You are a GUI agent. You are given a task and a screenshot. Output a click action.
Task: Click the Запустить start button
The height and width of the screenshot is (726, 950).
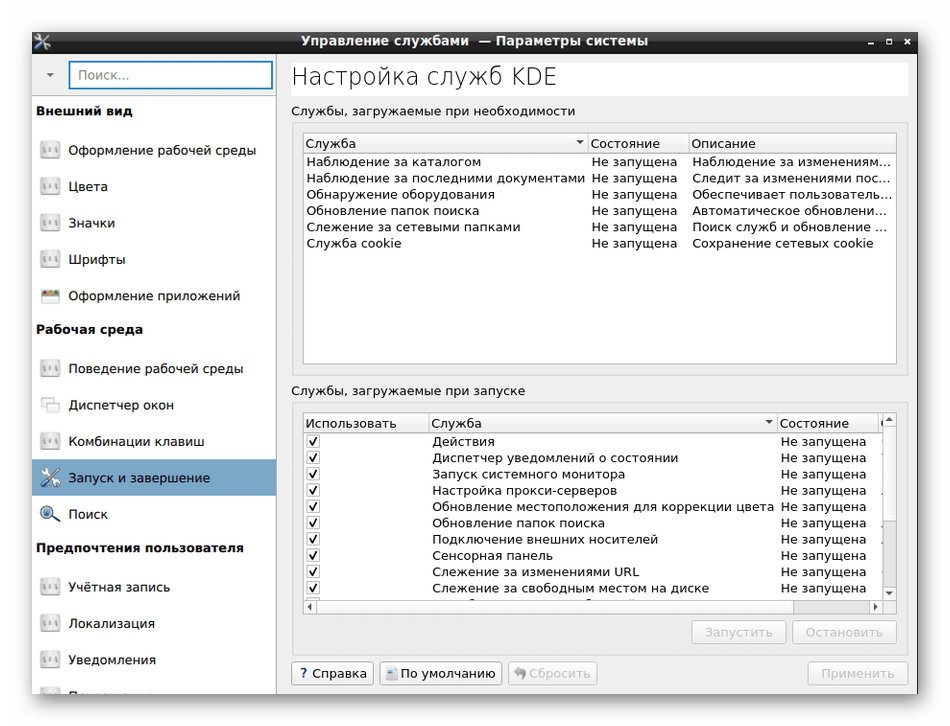click(x=739, y=632)
